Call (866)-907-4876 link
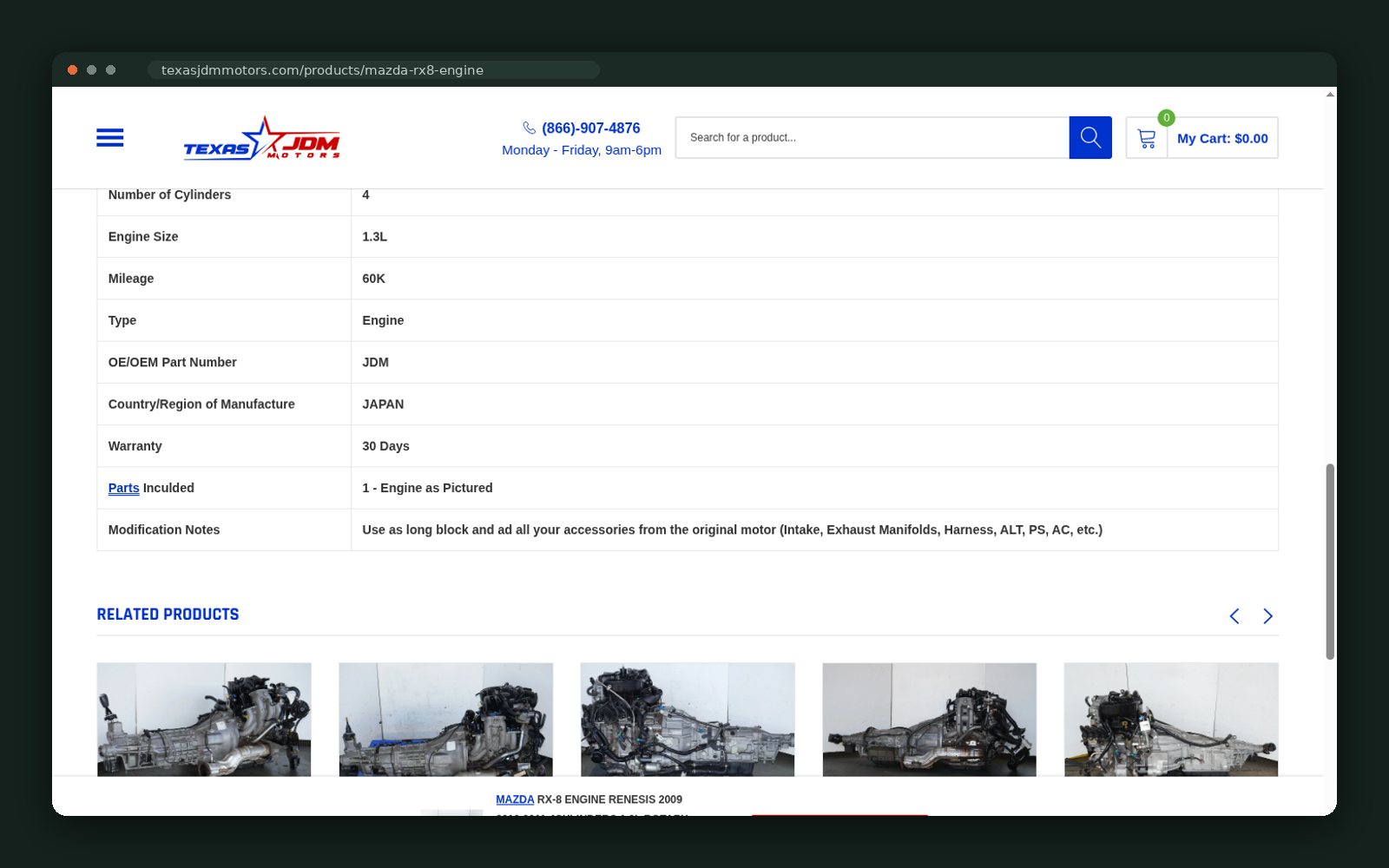This screenshot has width=1389, height=868. [590, 128]
